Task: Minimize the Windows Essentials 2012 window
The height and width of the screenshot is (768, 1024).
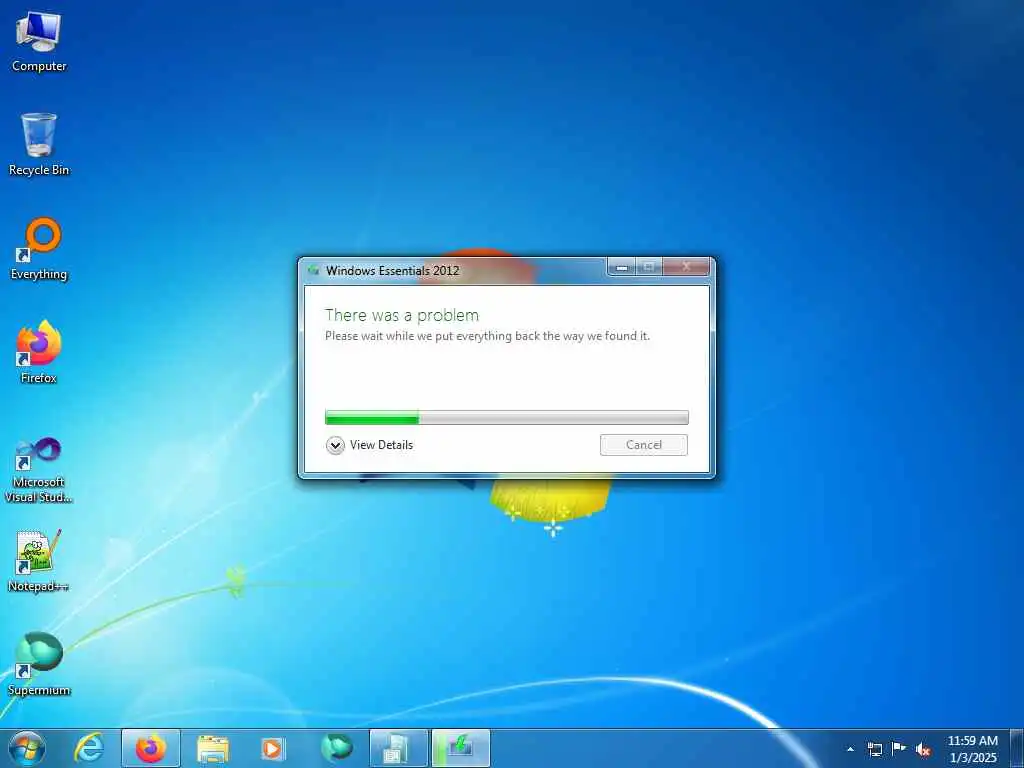Action: point(622,266)
